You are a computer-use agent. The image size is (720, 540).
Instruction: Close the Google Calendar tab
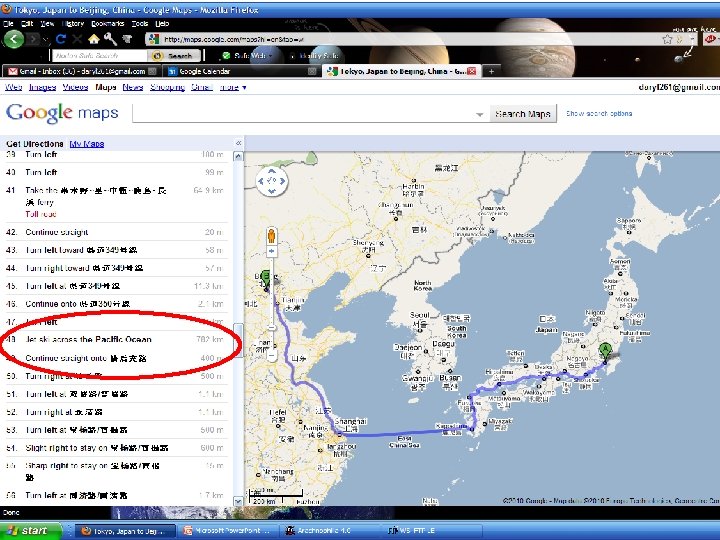(312, 71)
